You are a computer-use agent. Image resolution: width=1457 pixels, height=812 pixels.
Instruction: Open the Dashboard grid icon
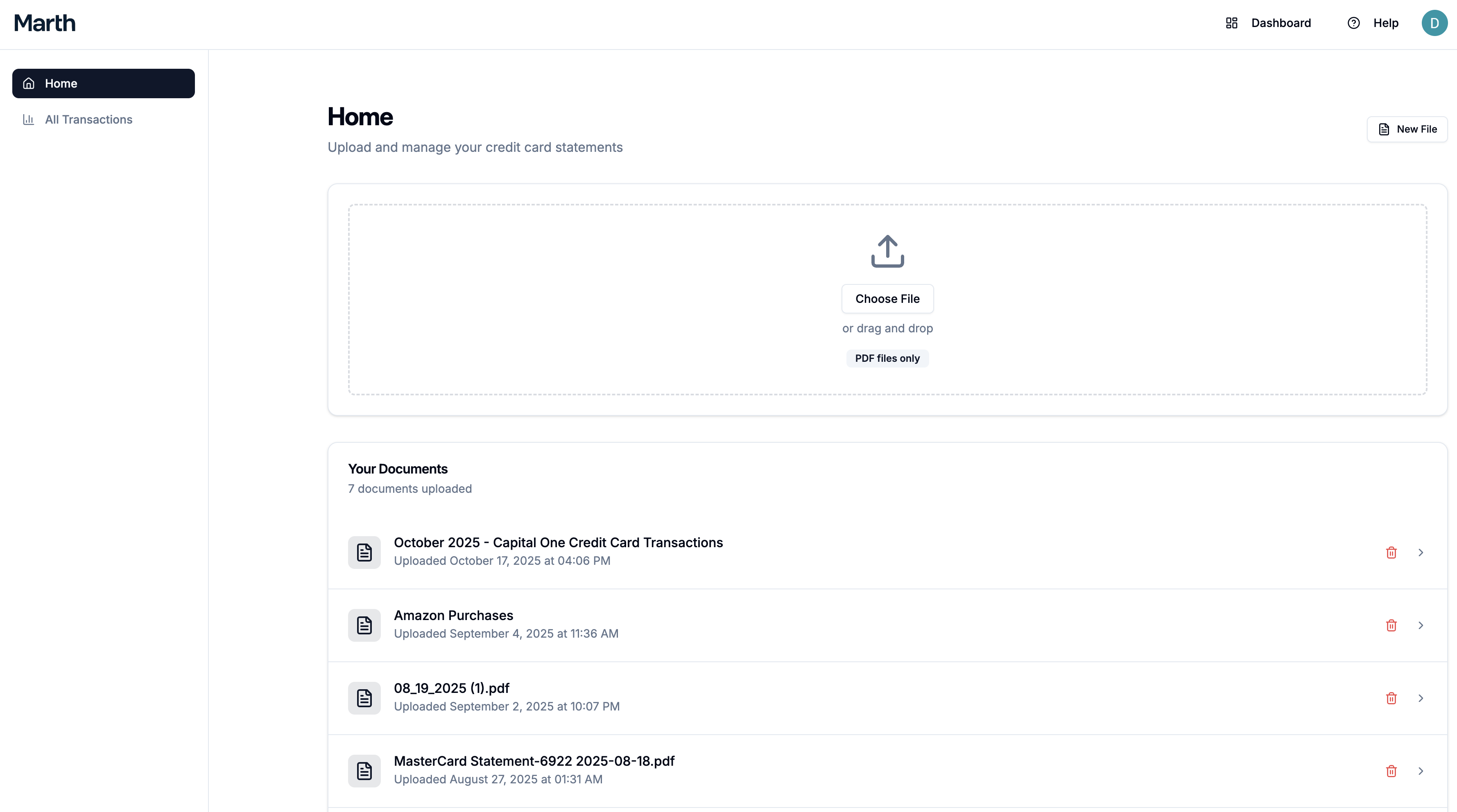pos(1232,23)
